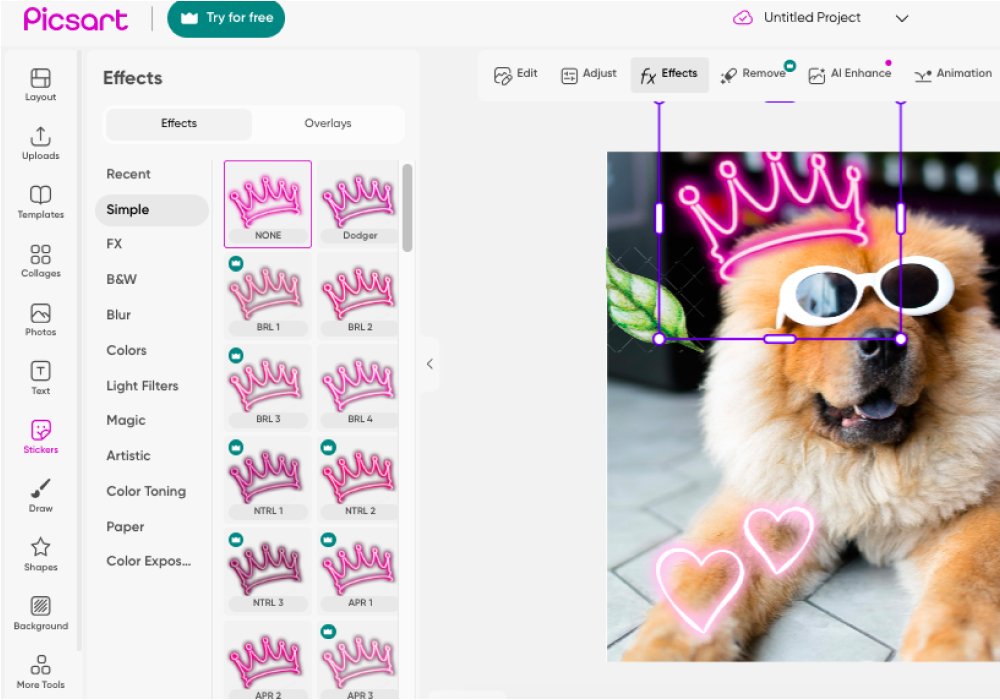Open the Templates panel
Screen dimensions: 1000x700
41,201
